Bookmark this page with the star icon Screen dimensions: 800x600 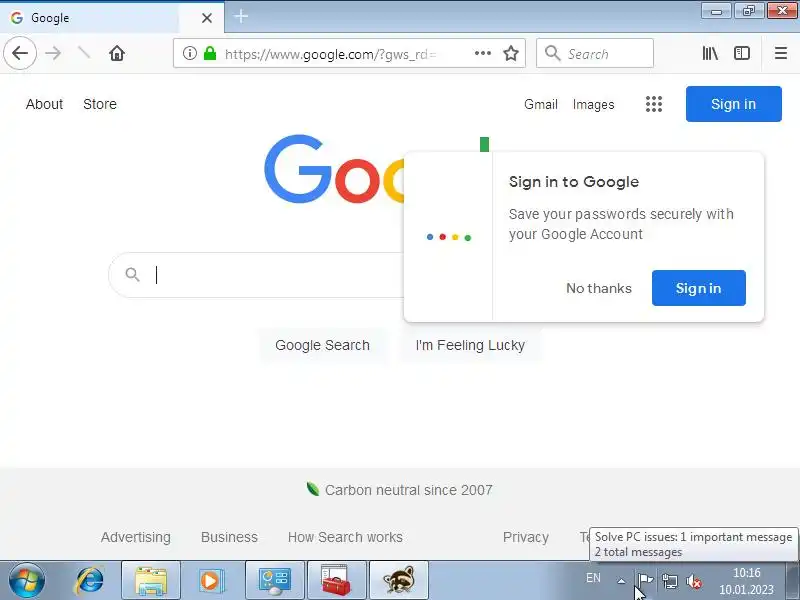511,53
